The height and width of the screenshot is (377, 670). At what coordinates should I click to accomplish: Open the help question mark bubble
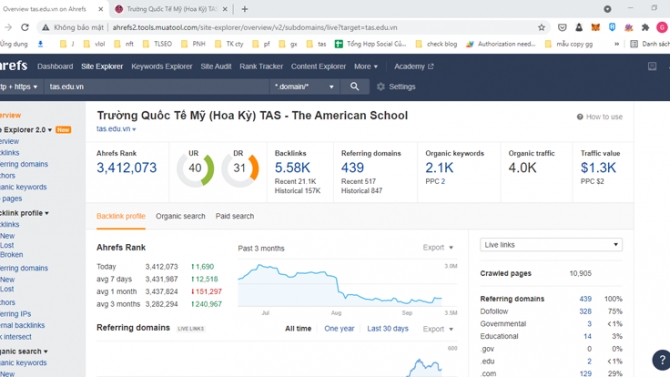pyautogui.click(x=661, y=359)
